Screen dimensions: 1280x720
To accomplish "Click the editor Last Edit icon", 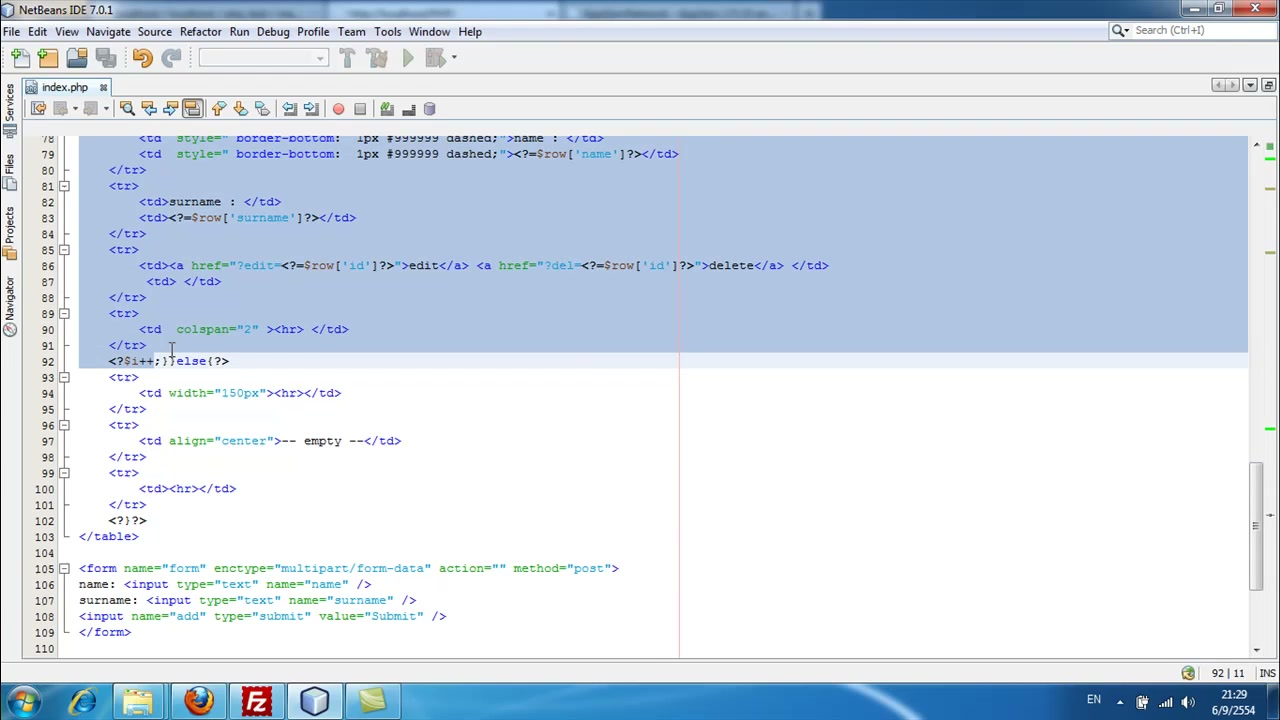I will (x=38, y=109).
